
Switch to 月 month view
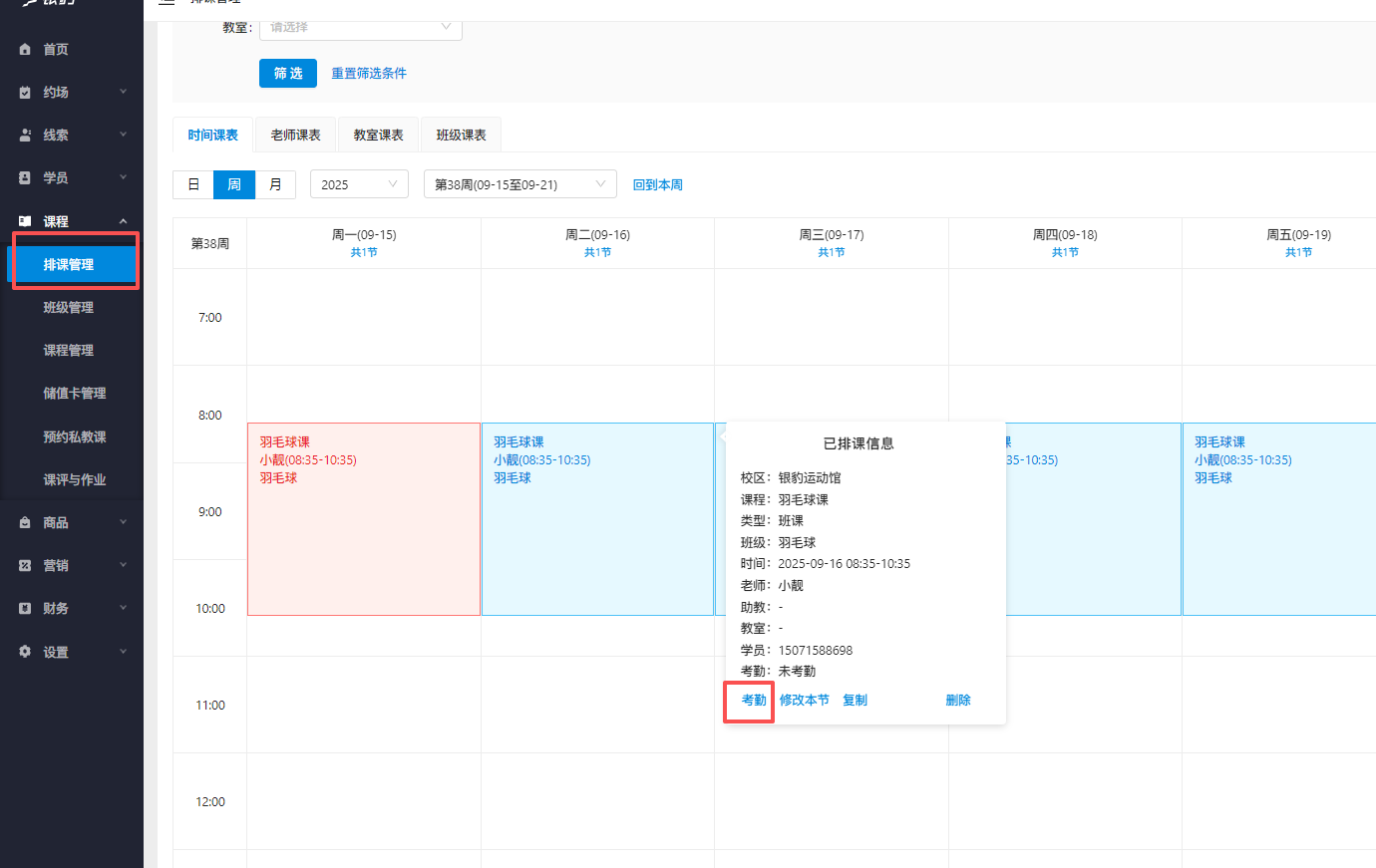(275, 184)
